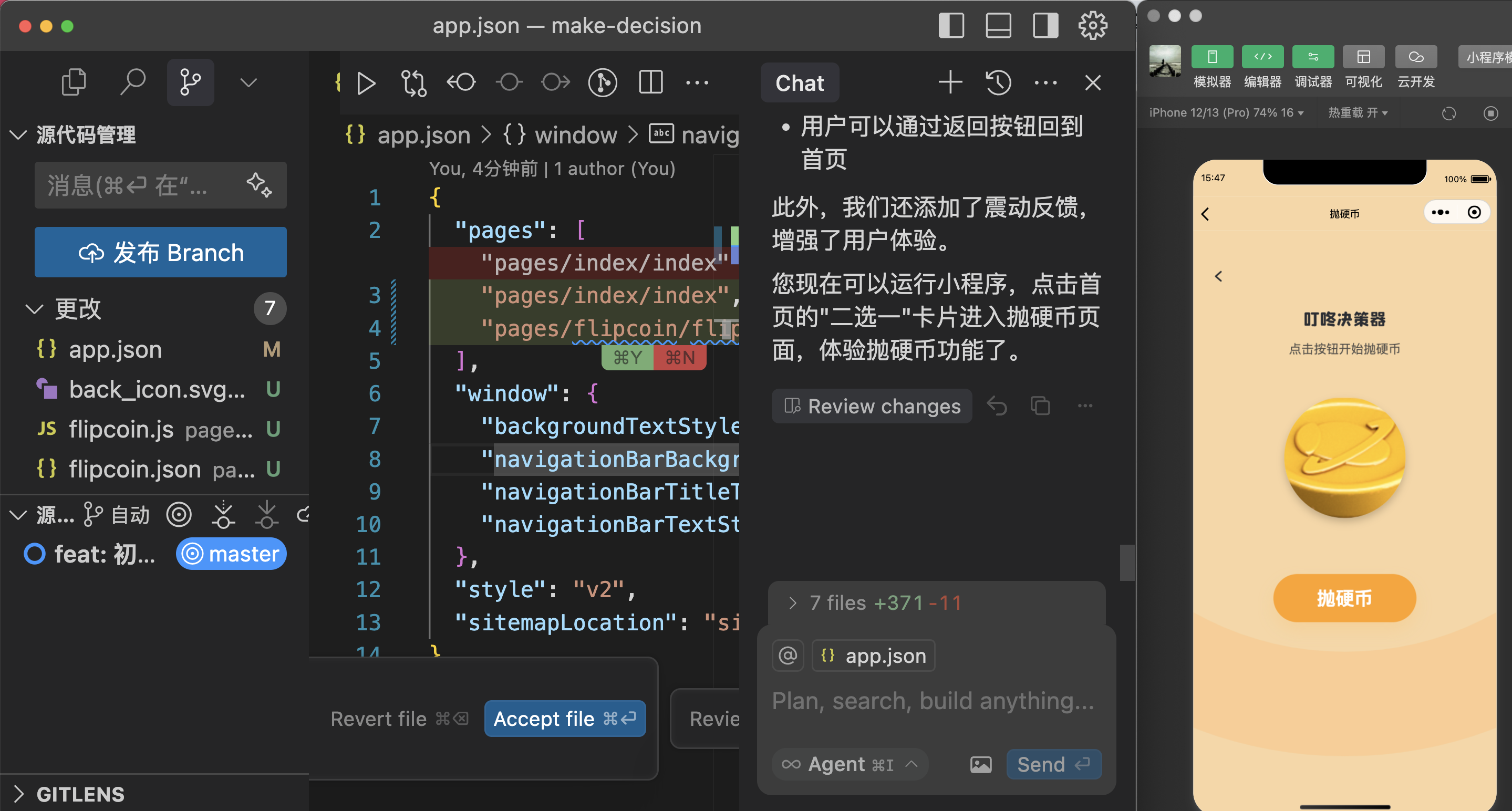The image size is (1512, 811).
Task: Open the Source Control view icon
Action: coord(190,82)
